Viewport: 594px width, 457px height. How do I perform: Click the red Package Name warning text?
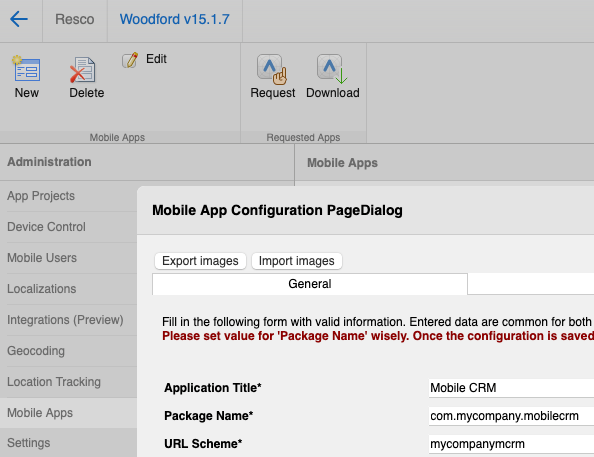coord(378,336)
